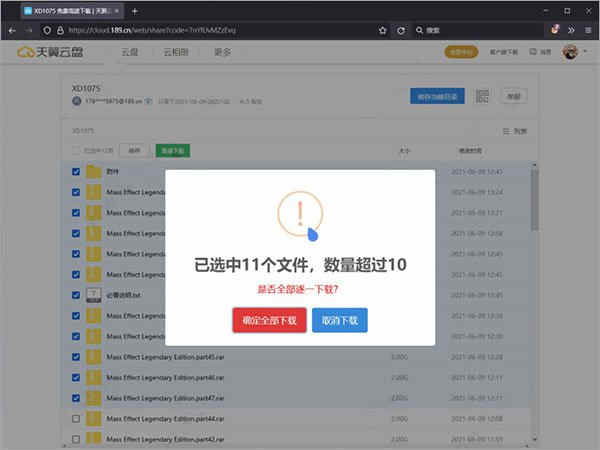Open the Firefox hamburger menu
This screenshot has width=600, height=450.
click(x=585, y=30)
